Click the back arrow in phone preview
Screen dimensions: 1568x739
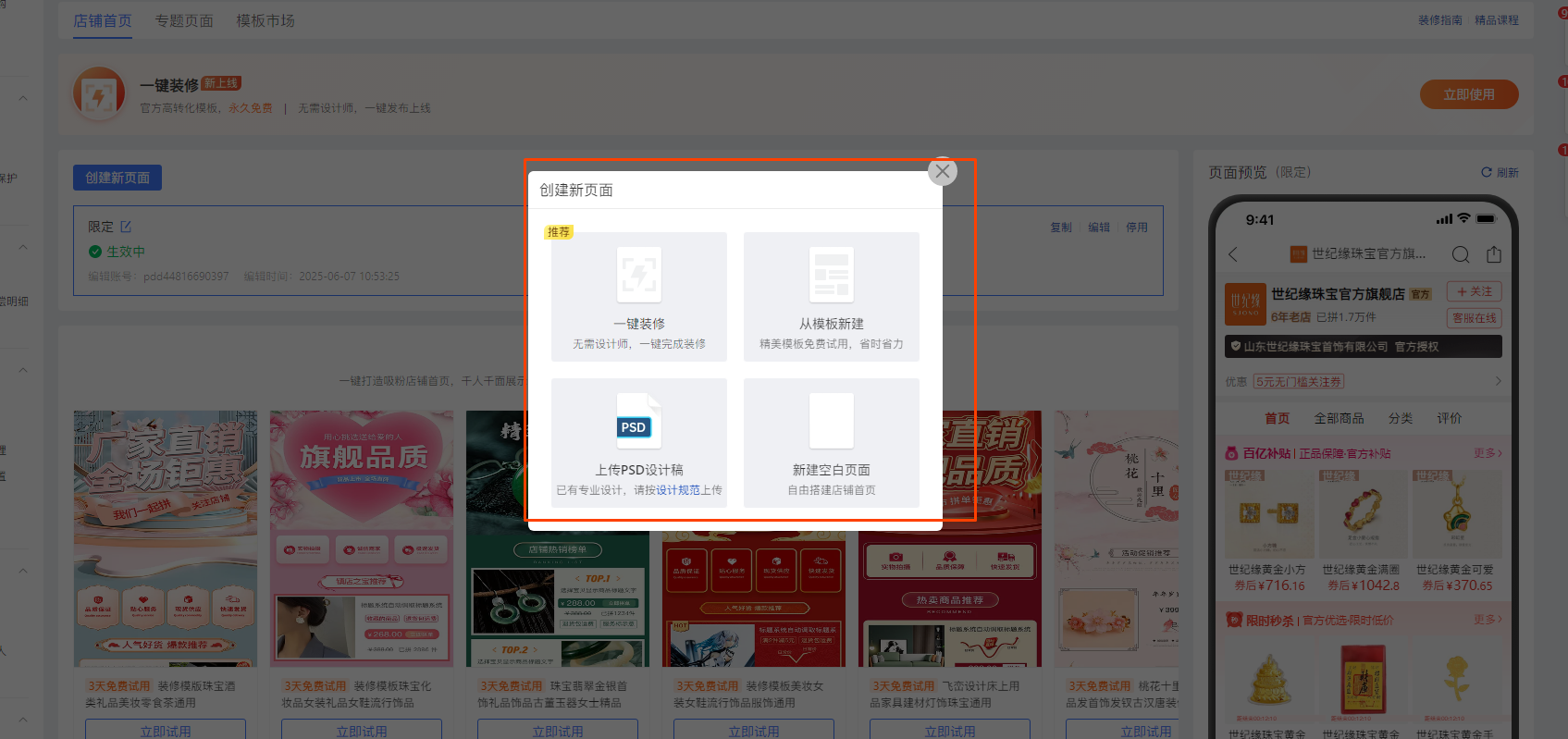click(1233, 254)
